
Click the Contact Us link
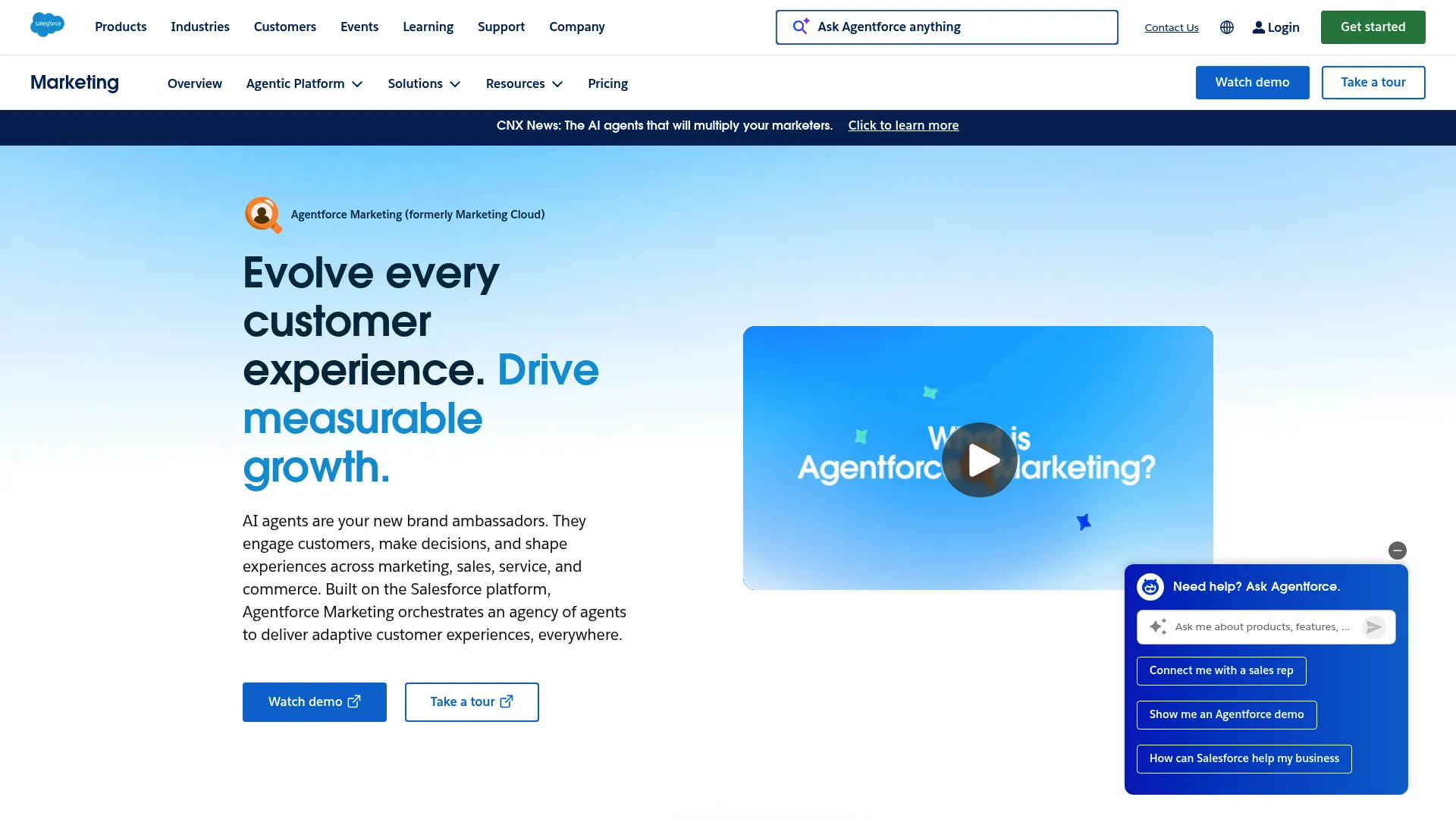(x=1172, y=27)
